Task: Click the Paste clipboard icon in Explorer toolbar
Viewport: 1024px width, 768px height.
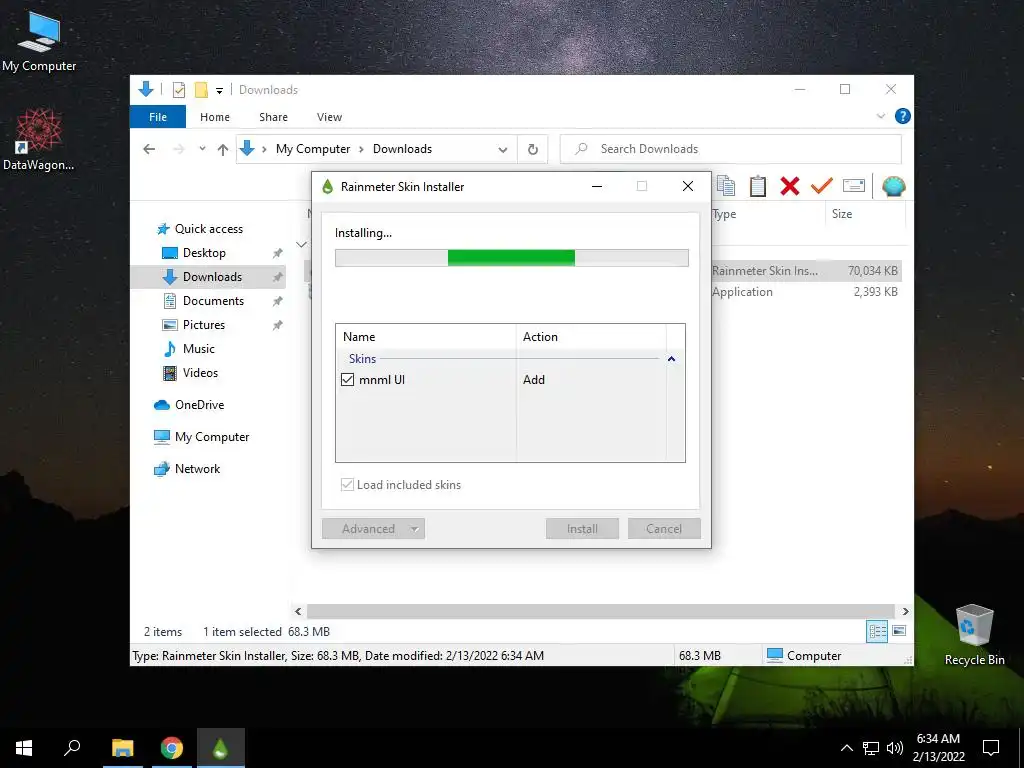Action: pos(758,186)
